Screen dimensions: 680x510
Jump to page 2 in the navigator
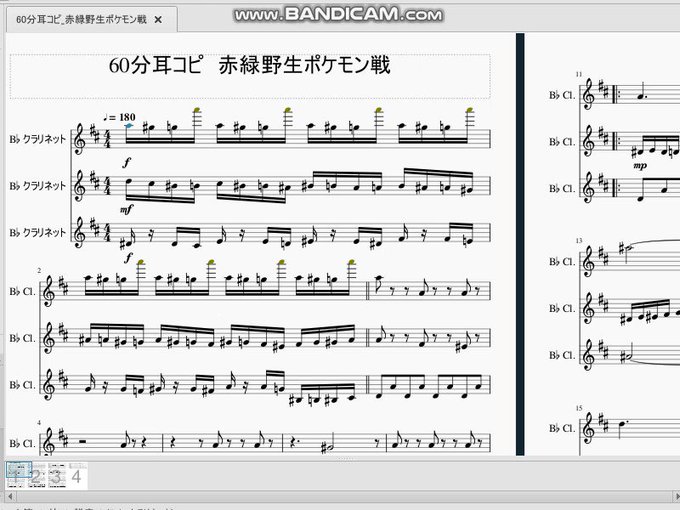coord(36,475)
